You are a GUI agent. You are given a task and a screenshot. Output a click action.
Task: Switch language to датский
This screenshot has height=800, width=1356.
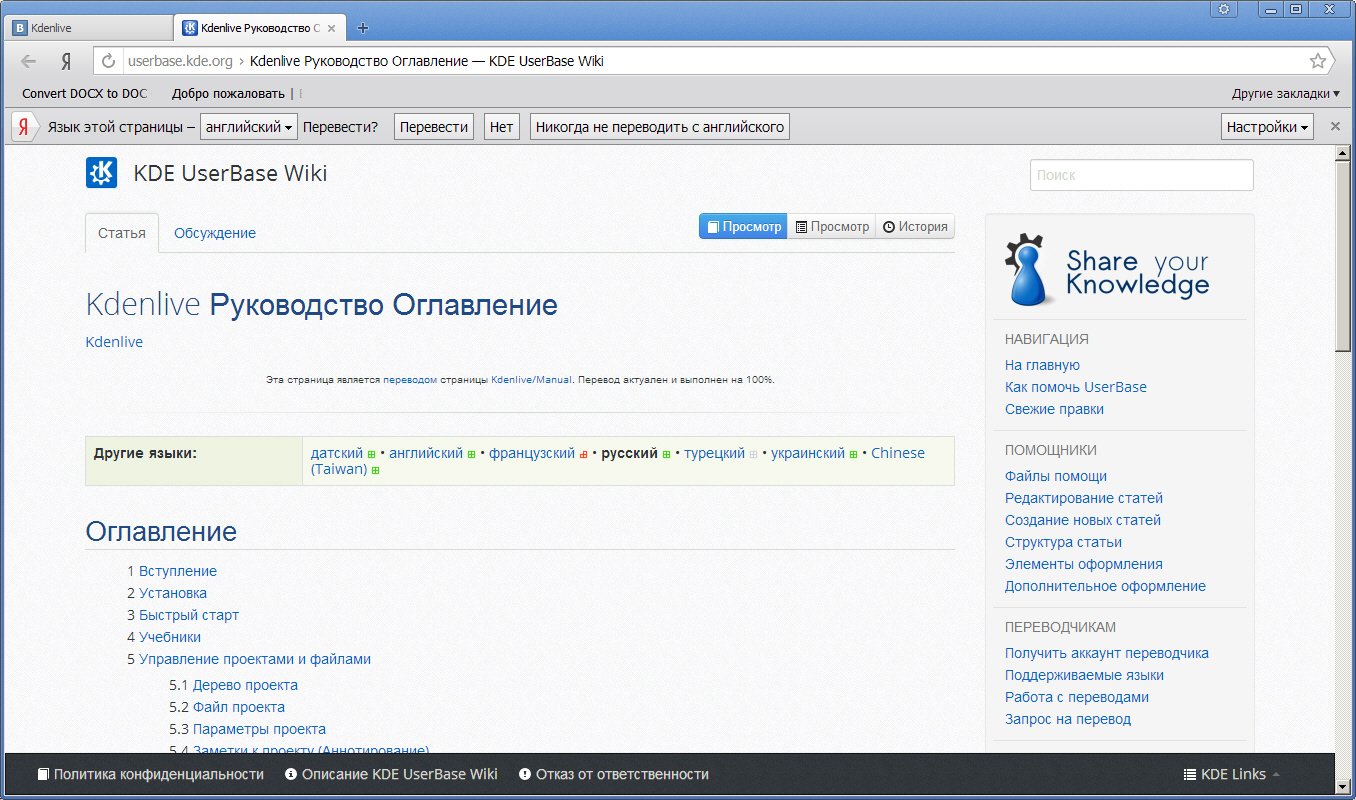(337, 453)
